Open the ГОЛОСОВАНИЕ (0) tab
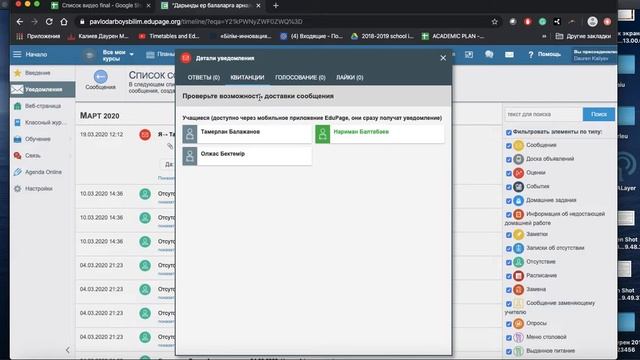This screenshot has width=640, height=360. point(300,77)
